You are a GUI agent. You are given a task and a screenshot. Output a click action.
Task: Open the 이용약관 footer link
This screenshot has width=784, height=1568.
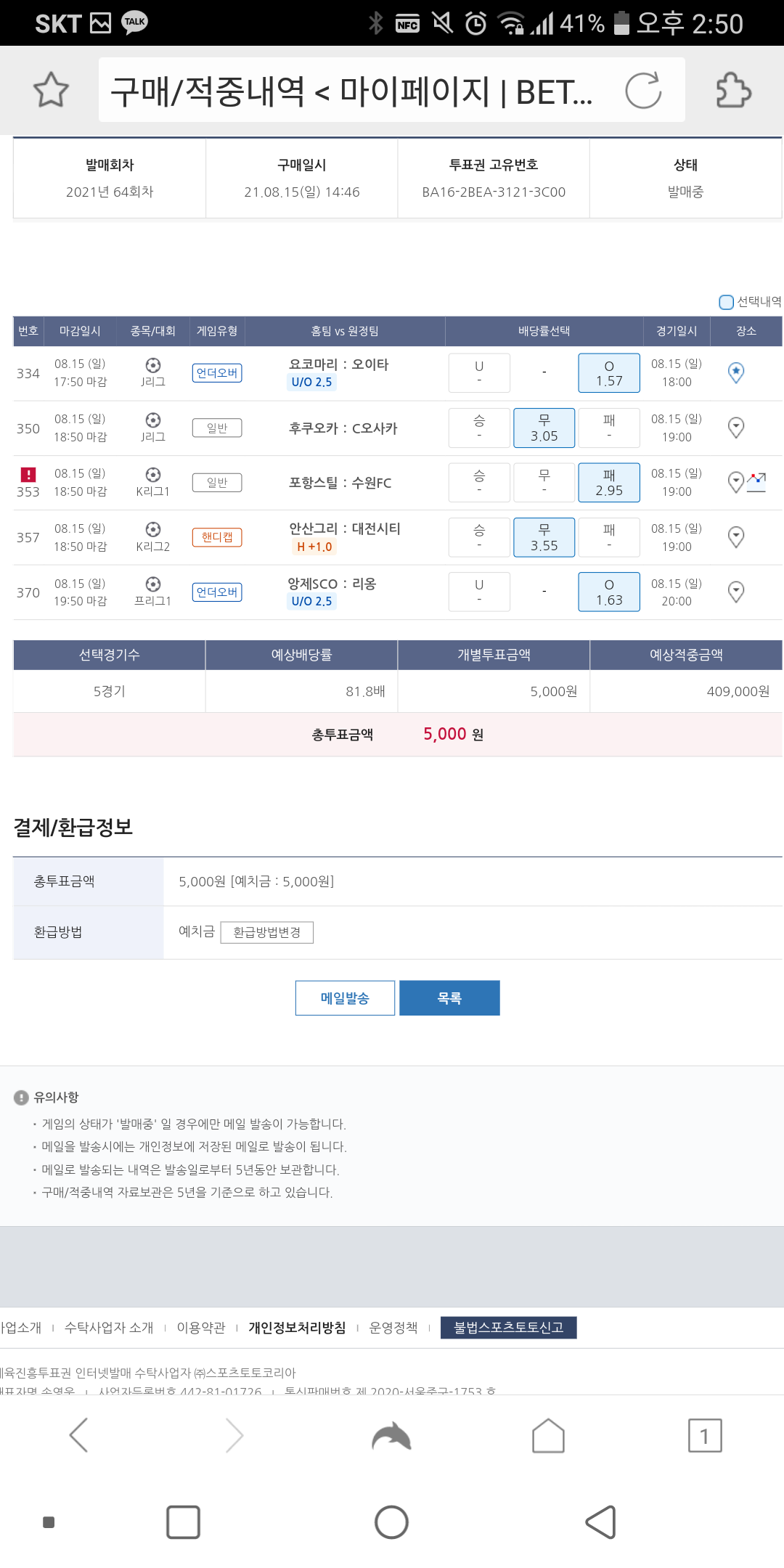click(201, 1328)
